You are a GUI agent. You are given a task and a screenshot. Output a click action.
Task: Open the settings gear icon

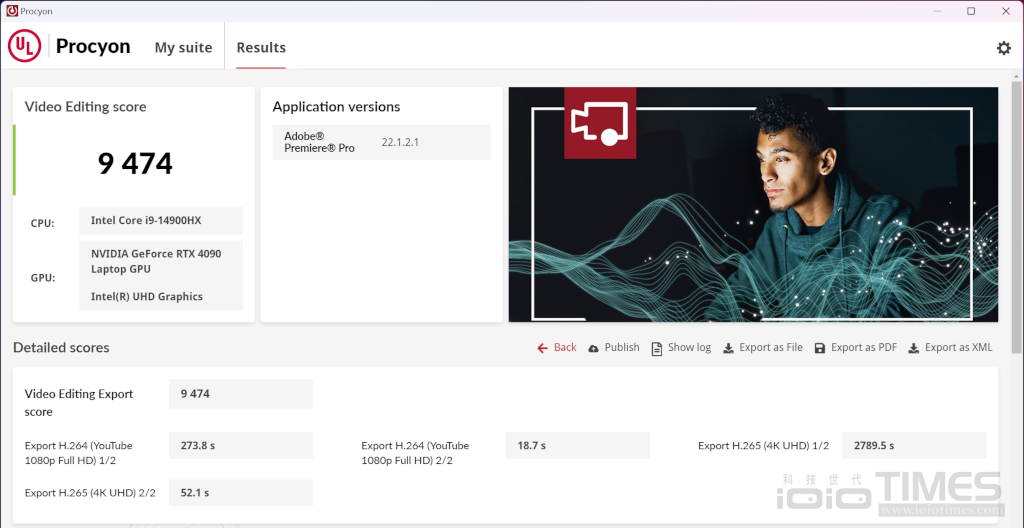1003,48
